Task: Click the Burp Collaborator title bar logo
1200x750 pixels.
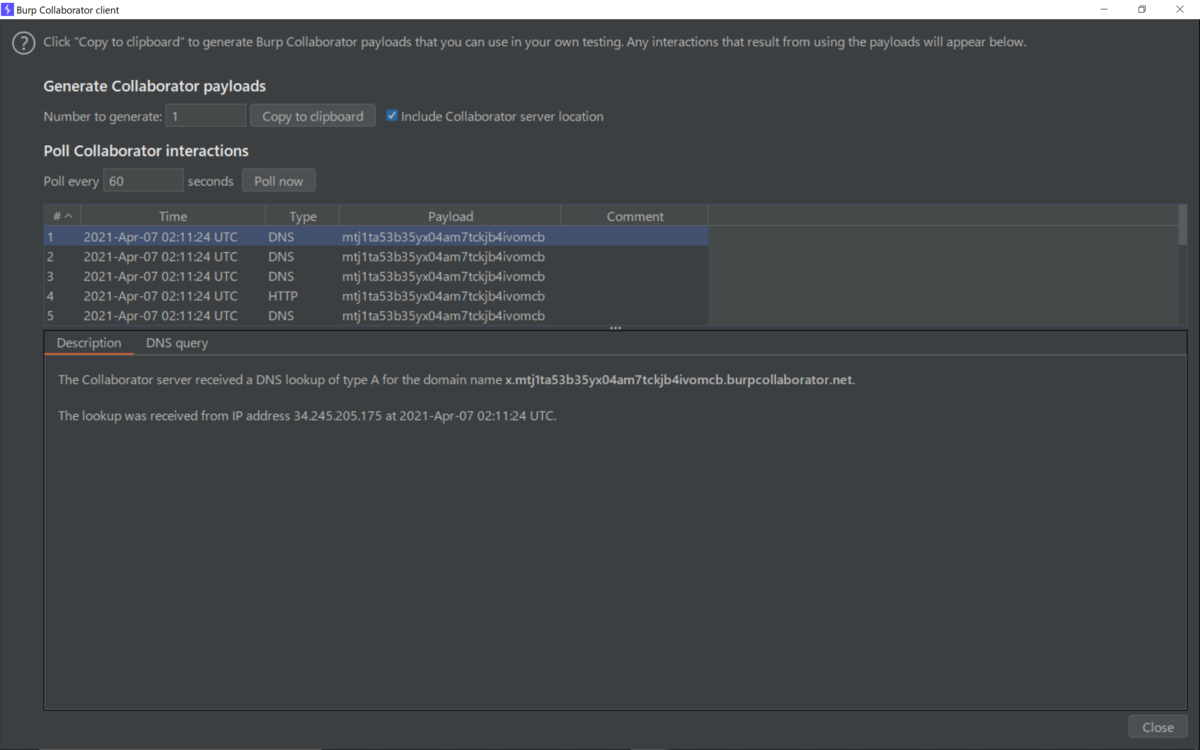Action: coord(8,9)
